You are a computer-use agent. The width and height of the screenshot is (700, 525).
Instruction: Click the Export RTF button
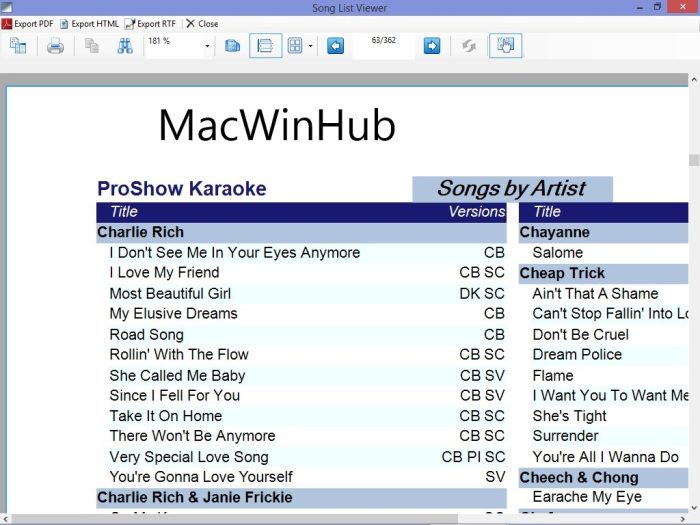pyautogui.click(x=150, y=24)
